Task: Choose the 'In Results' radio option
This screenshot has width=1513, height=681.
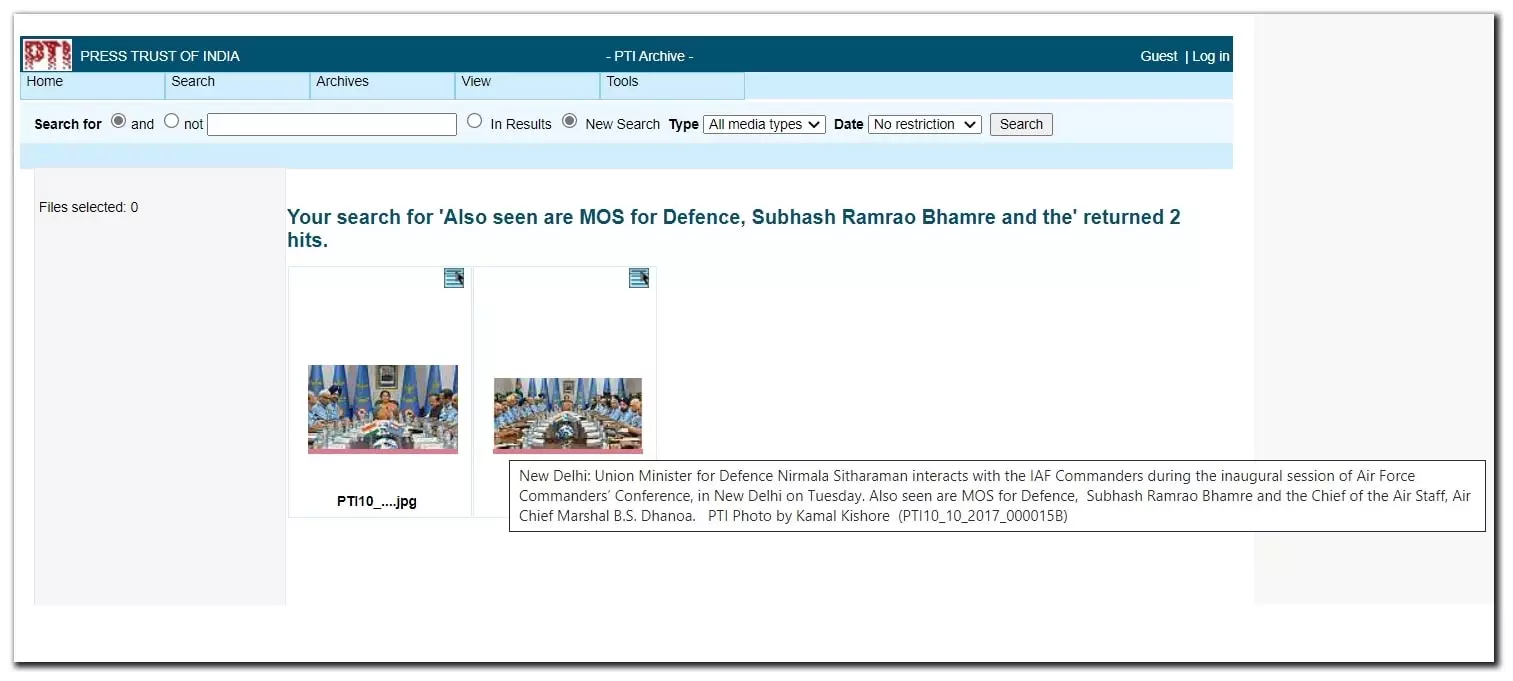Action: point(475,121)
